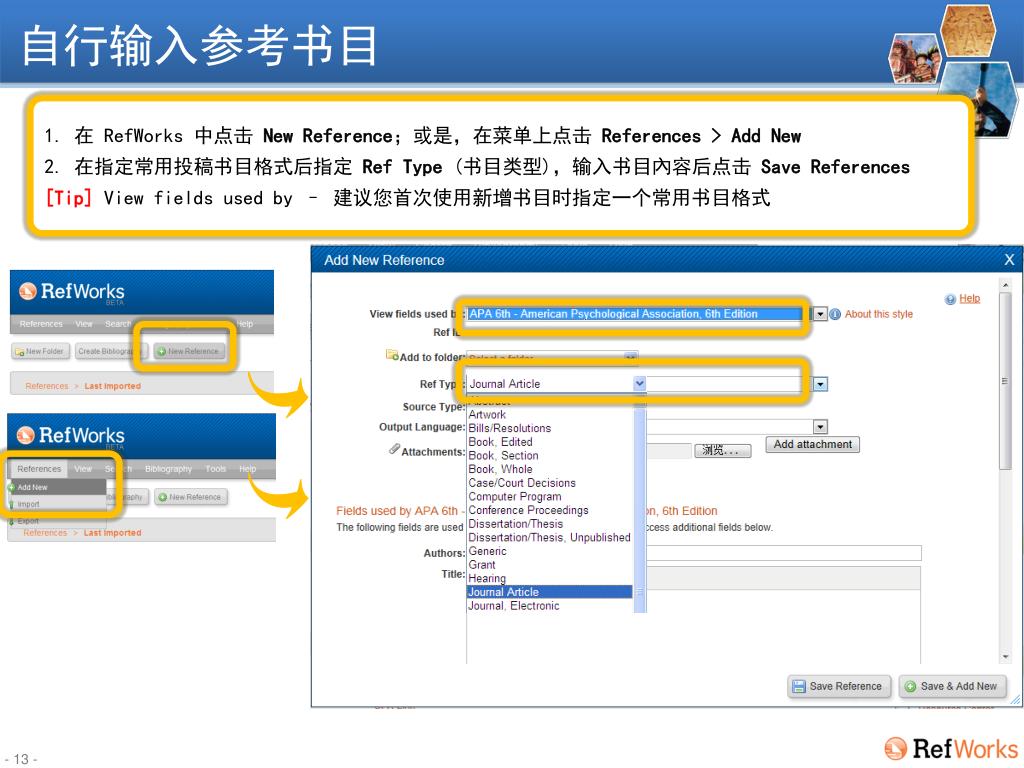Choose Bills/Resolutions from the Ref Type list
1024x768 pixels.
click(509, 428)
